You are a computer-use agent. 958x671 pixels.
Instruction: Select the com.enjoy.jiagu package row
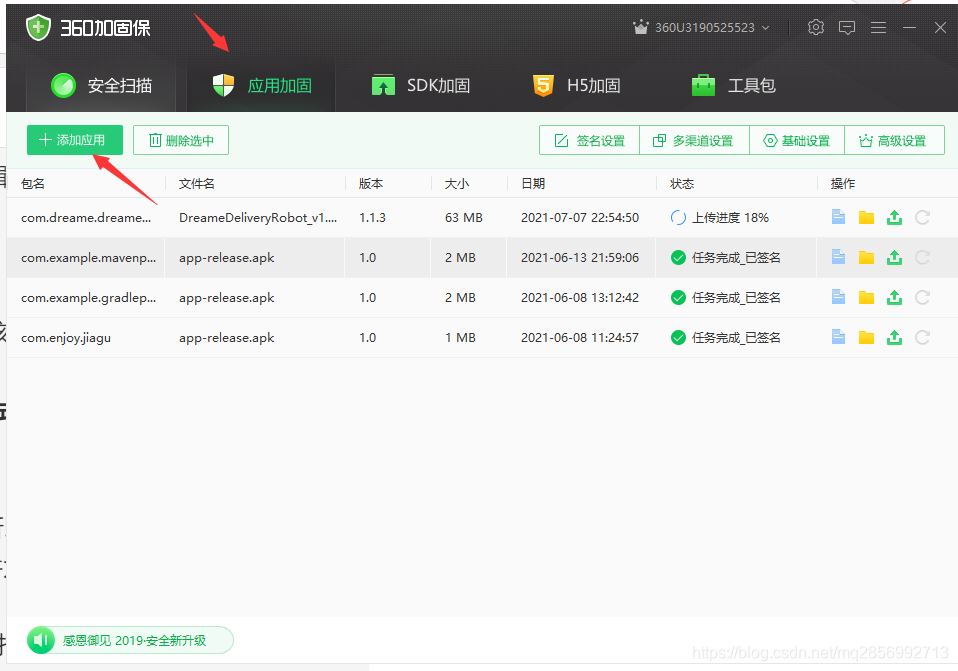click(482, 337)
